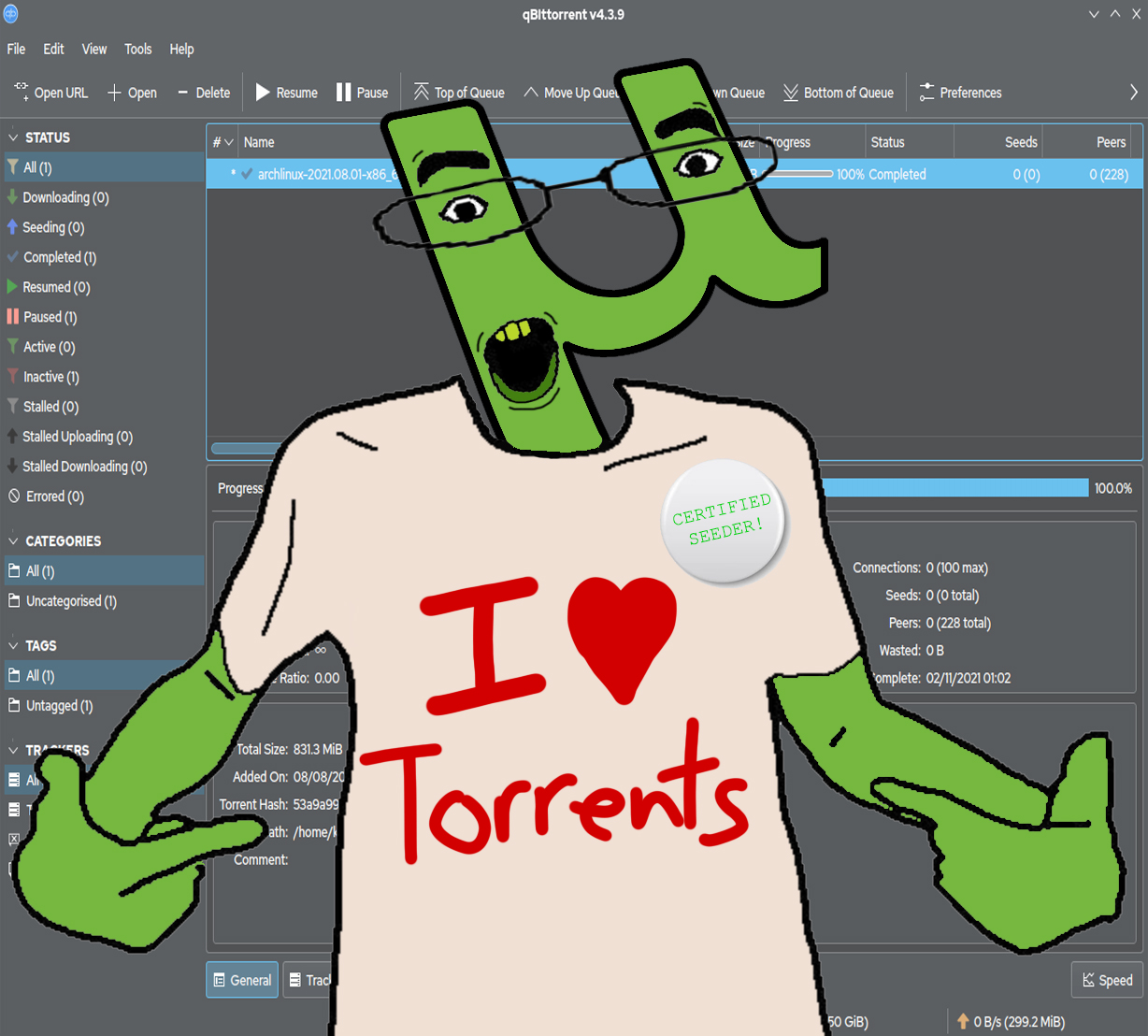This screenshot has height=1036, width=1148.
Task: Click the Open torrent plus icon
Action: 114,93
